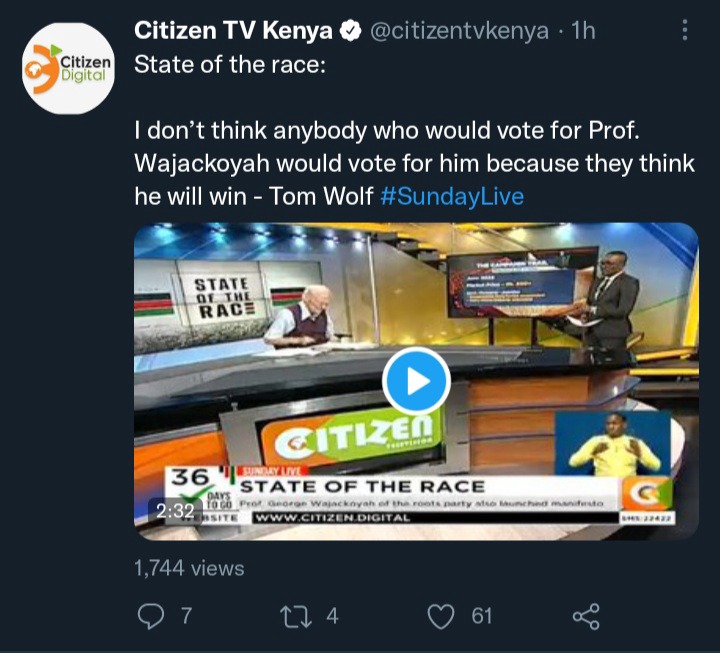Open the #SundayLive hashtag

(452, 196)
